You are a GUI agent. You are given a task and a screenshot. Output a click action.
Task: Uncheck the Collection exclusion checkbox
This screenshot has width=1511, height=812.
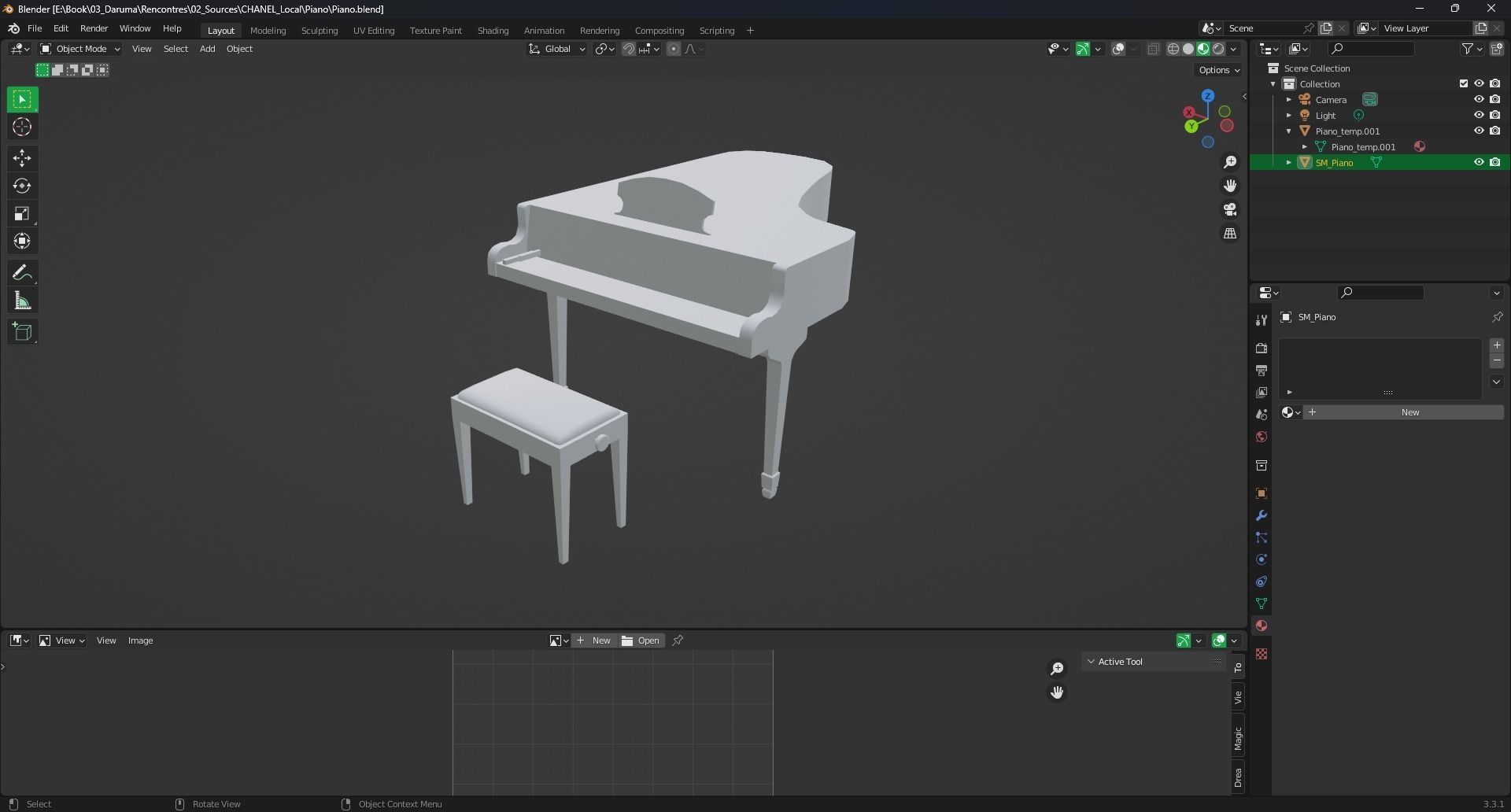point(1463,83)
